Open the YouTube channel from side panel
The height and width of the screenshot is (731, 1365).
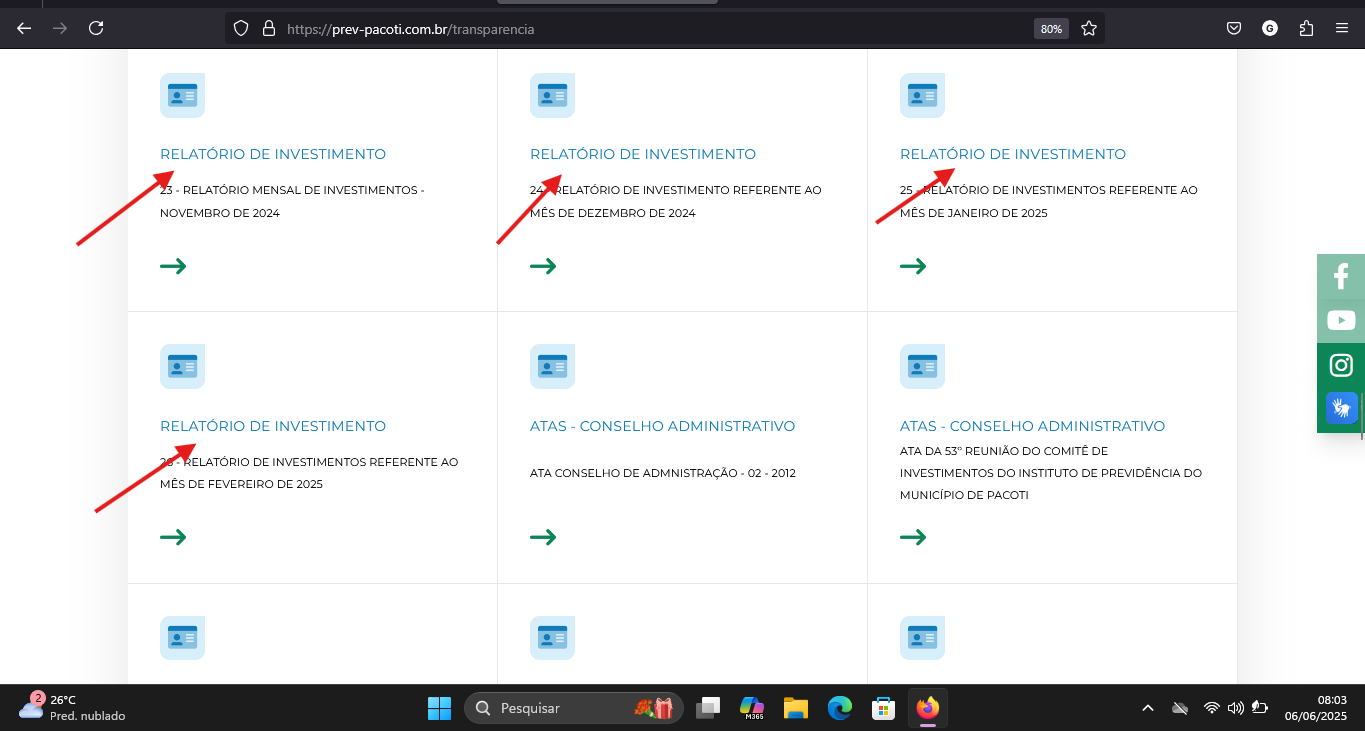(x=1341, y=320)
